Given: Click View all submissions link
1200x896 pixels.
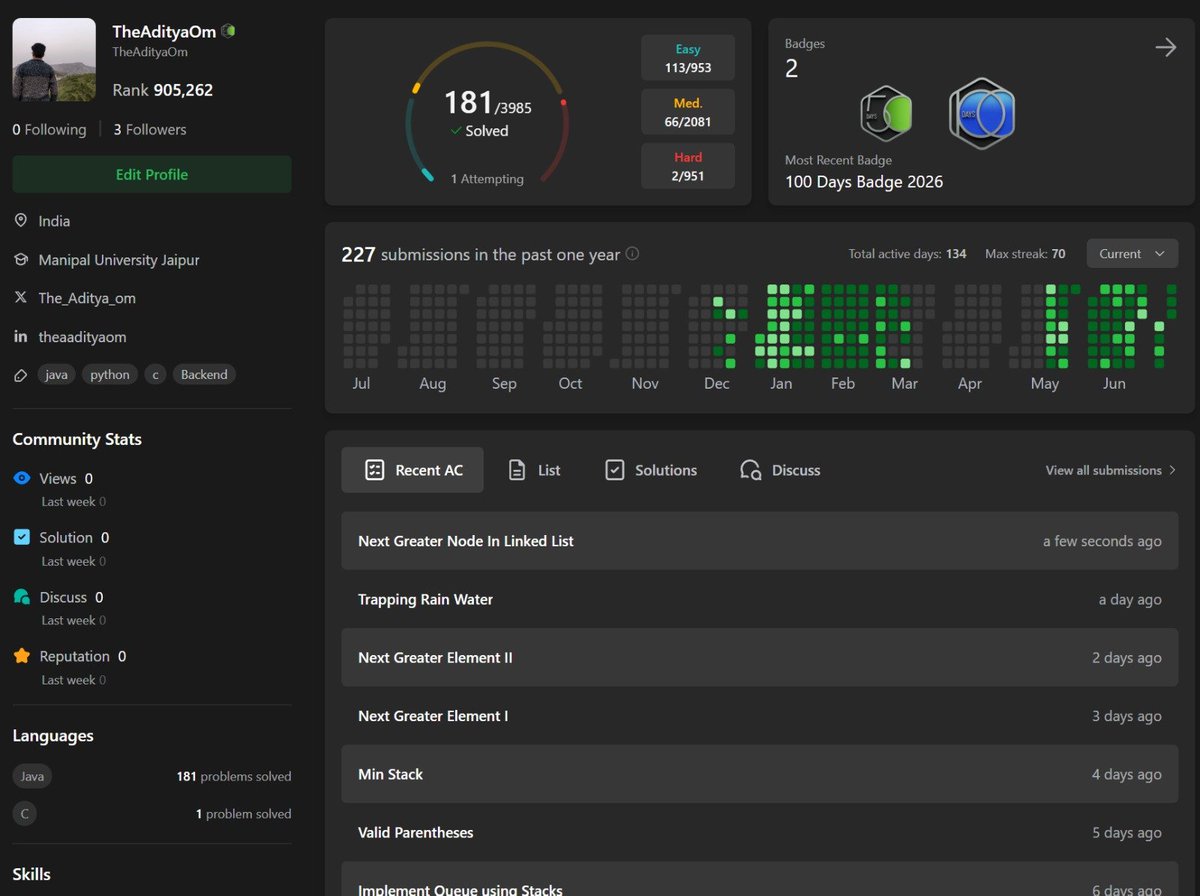Looking at the screenshot, I should (1110, 470).
